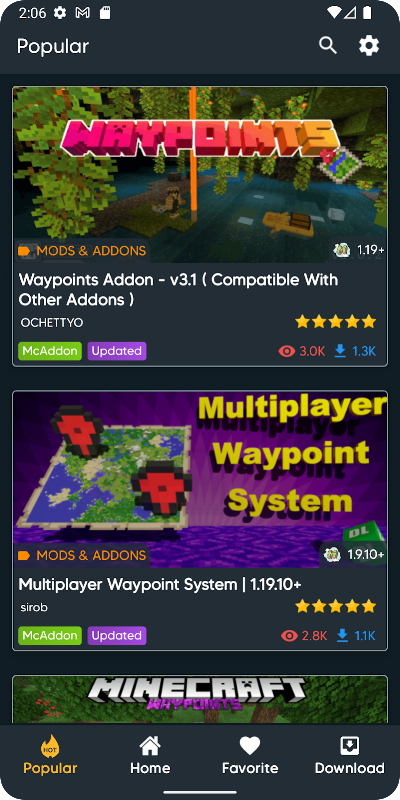Tap the five-star rating of sirob's addon
Screen dimensions: 400x800
coord(336,606)
